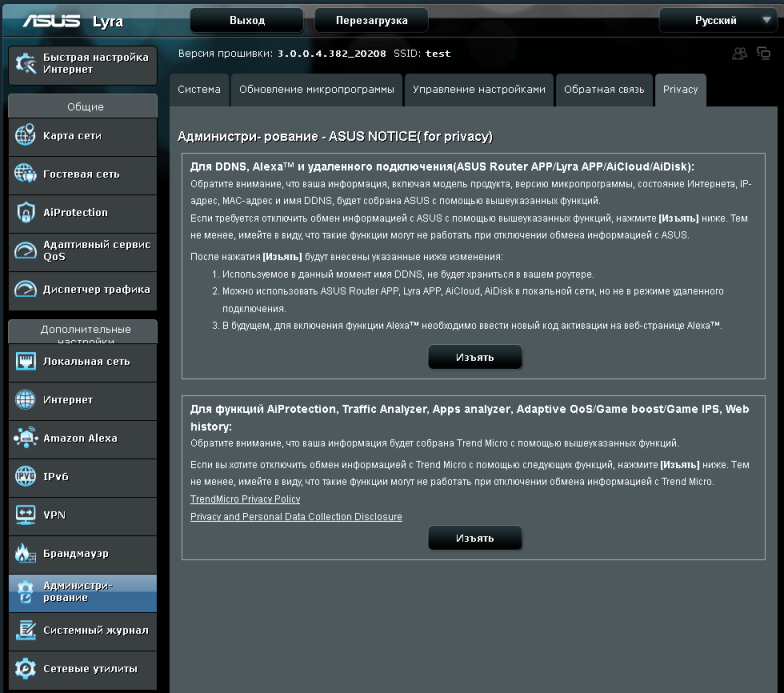Viewport: 784px width, 693px height.
Task: Open the Управление настройками tab
Action: [479, 90]
